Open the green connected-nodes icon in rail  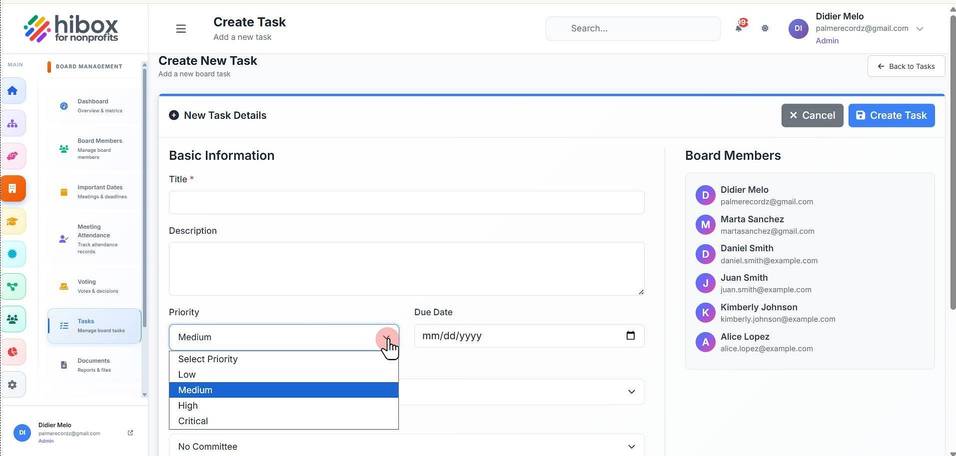pyautogui.click(x=12, y=287)
